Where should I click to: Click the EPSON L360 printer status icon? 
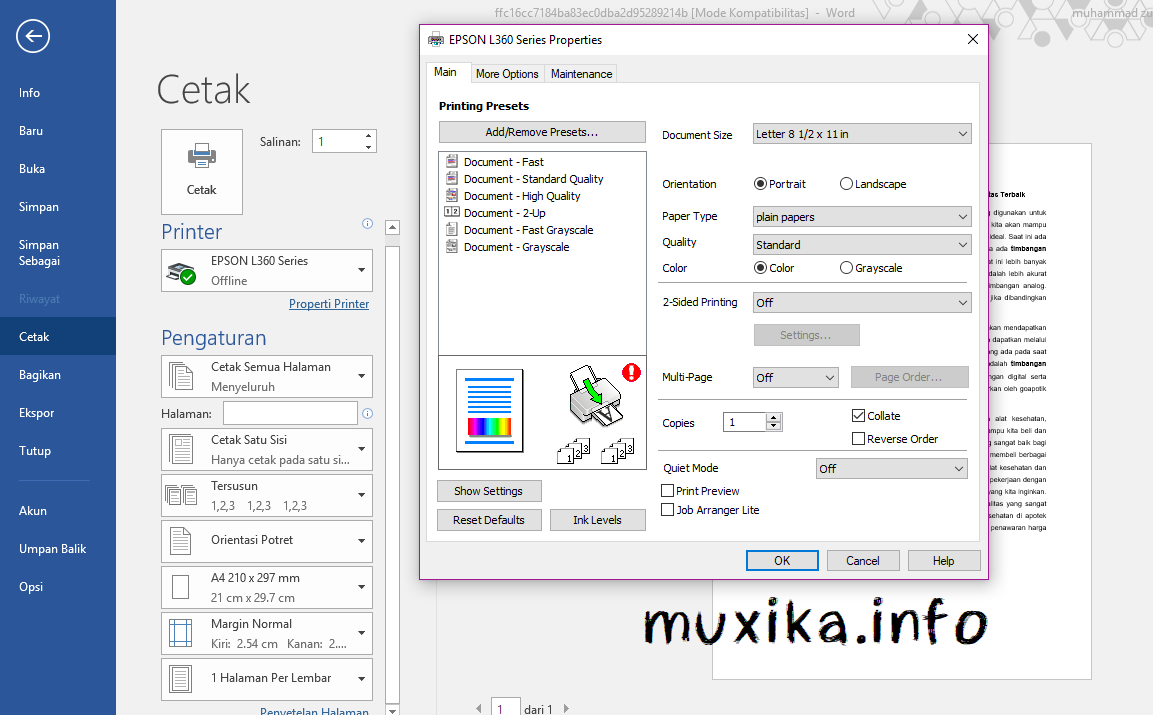click(x=182, y=272)
